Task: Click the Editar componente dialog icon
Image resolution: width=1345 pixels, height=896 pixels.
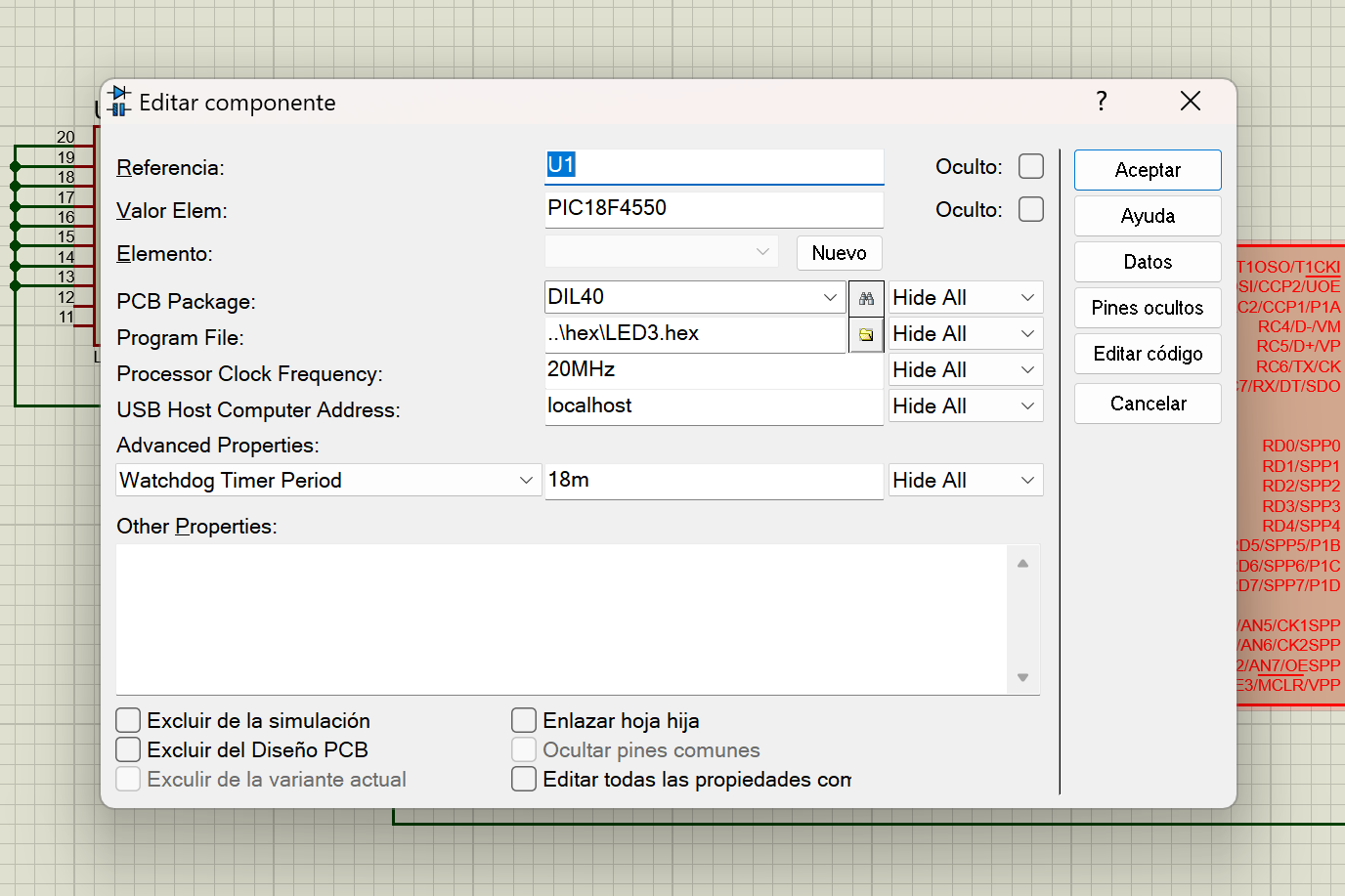Action: coord(119,102)
